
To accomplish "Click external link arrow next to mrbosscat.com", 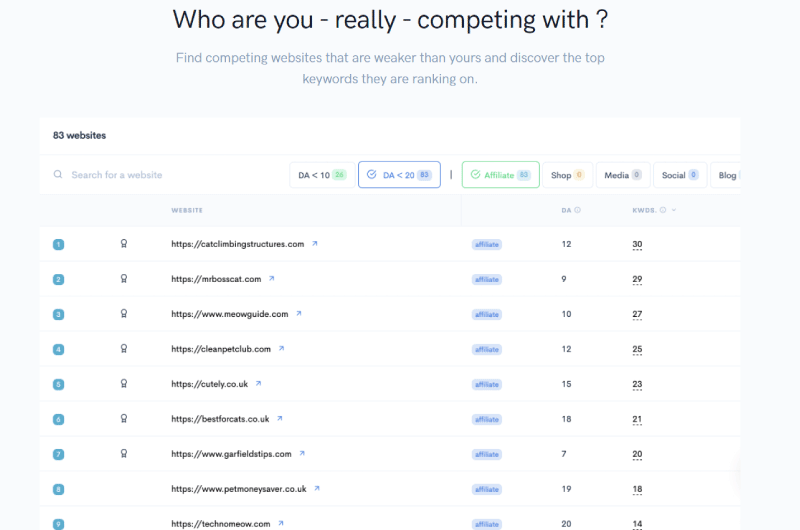I will tap(271, 279).
